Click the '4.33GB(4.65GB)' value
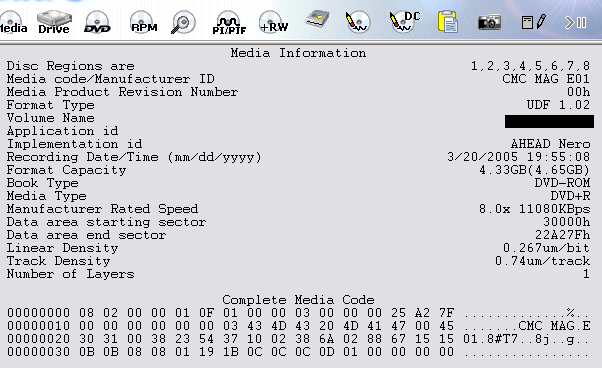Screen dimensions: 602x368 pyautogui.click(x=534, y=170)
